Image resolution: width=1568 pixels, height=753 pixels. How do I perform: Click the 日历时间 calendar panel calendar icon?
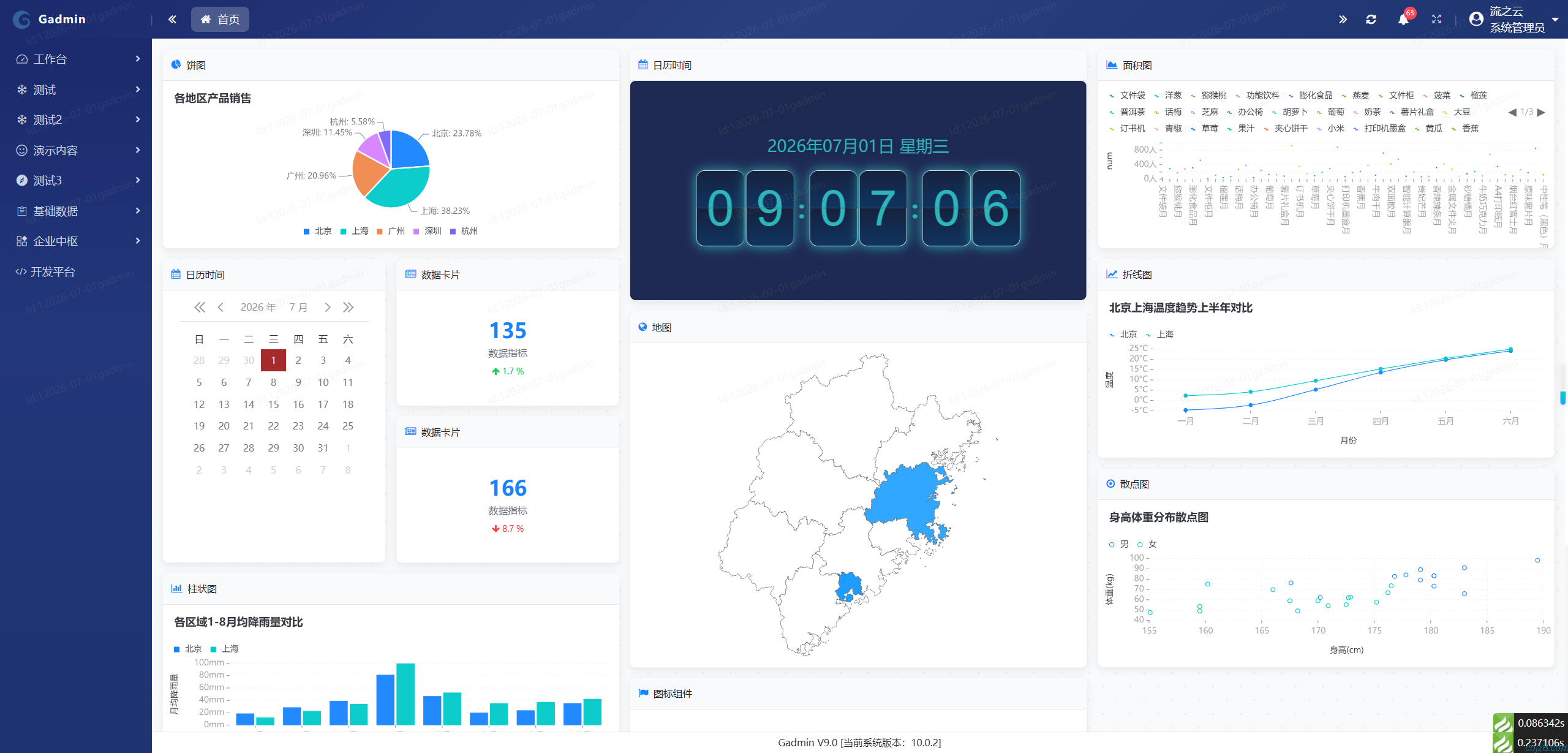coord(176,274)
